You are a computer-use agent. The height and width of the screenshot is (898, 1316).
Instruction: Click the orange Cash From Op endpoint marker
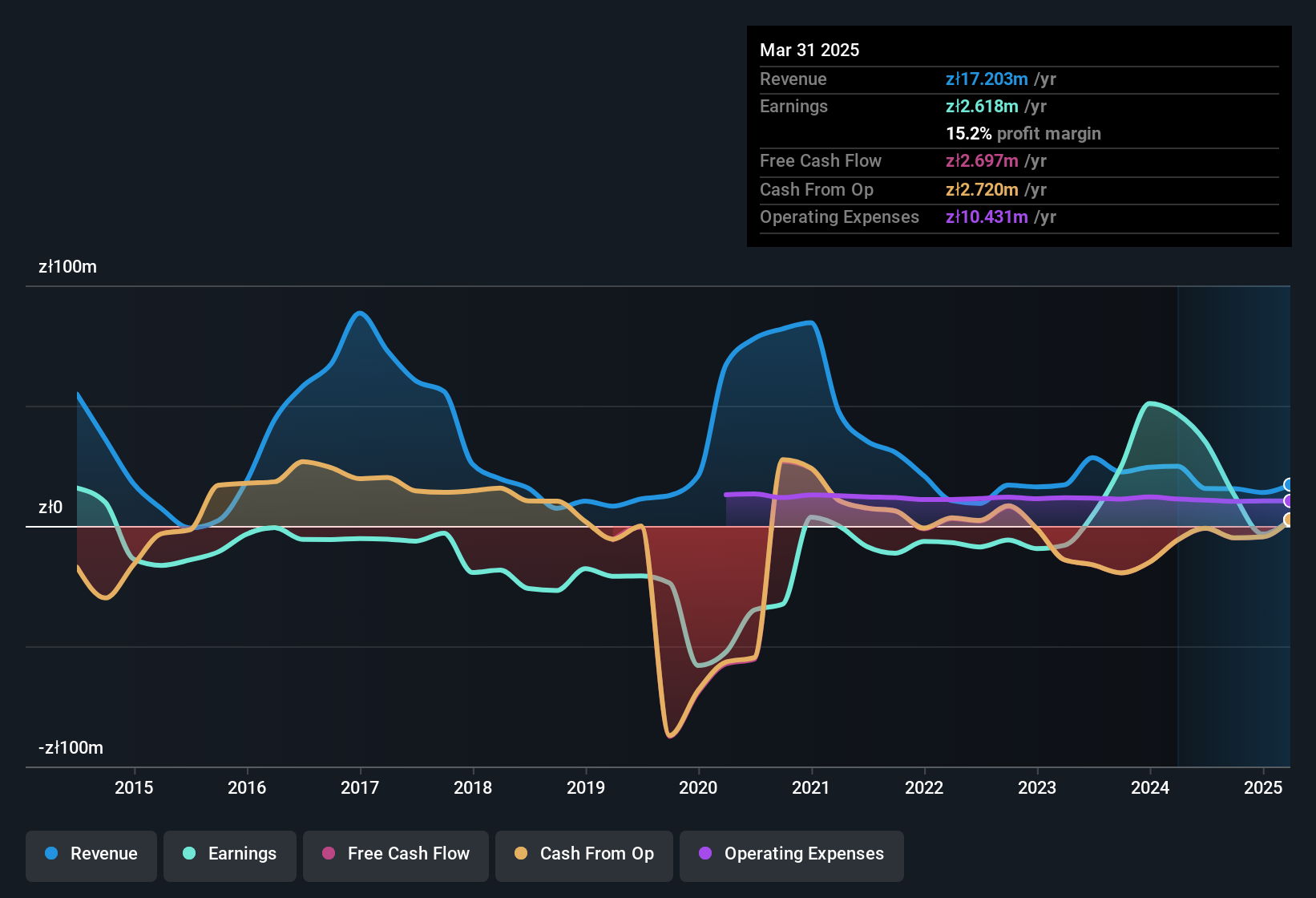[x=1289, y=520]
